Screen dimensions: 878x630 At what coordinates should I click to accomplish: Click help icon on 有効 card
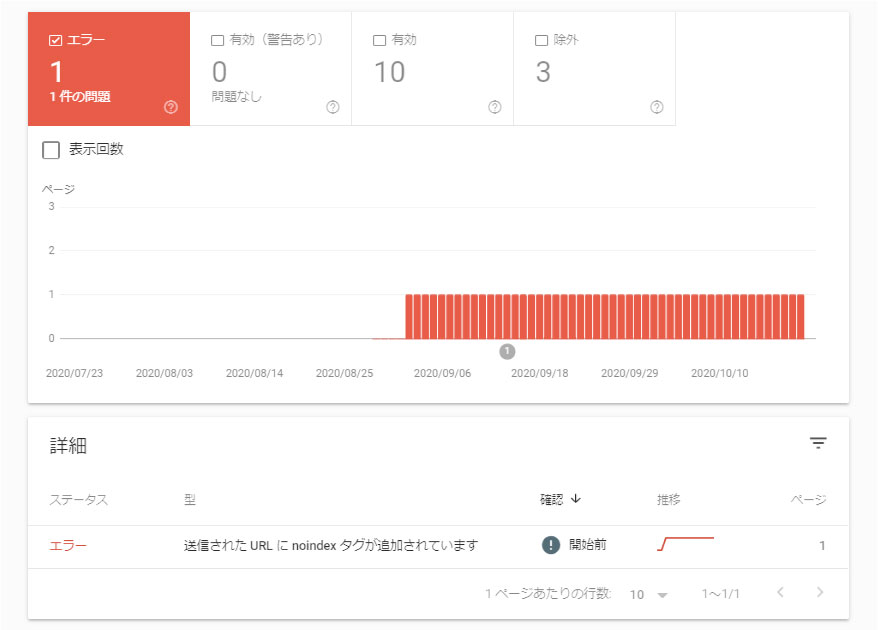click(495, 107)
